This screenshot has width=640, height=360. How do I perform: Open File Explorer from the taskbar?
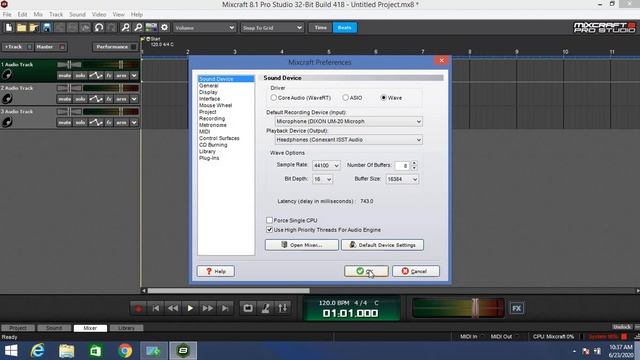click(67, 351)
